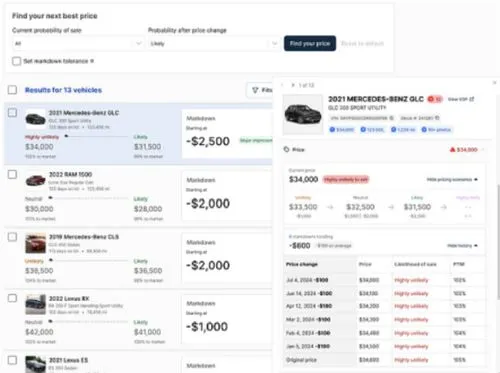
Task: Collapse the Hide history expander
Action: (x=462, y=246)
